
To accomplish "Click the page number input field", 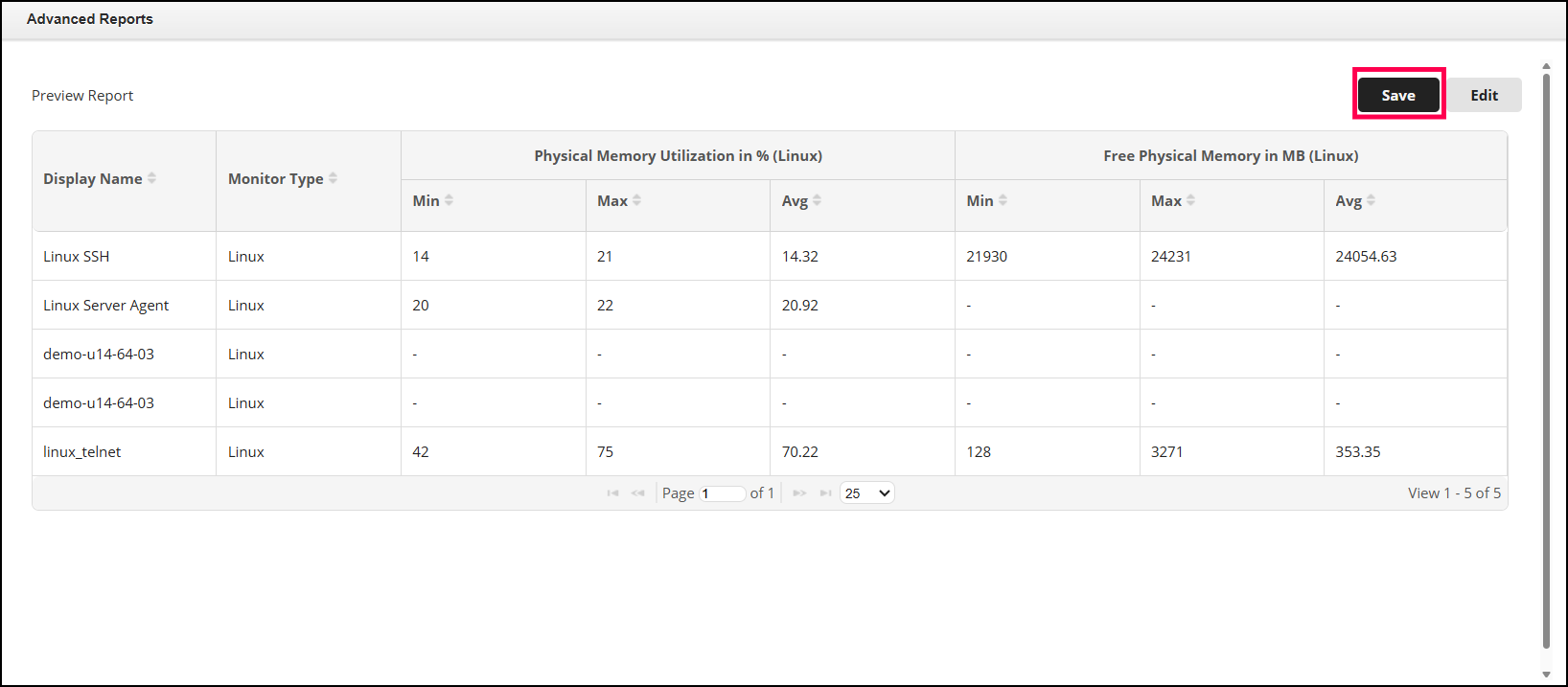I will point(723,493).
